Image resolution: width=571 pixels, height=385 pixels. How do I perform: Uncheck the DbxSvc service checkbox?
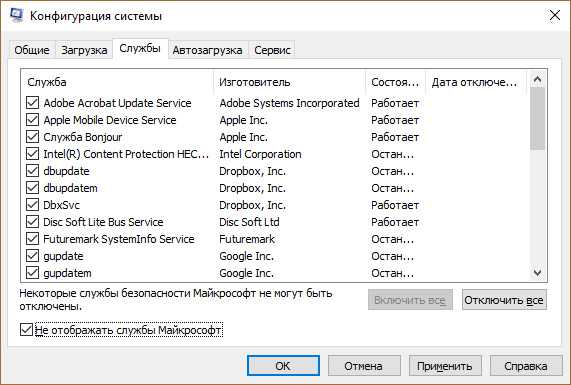(32, 205)
